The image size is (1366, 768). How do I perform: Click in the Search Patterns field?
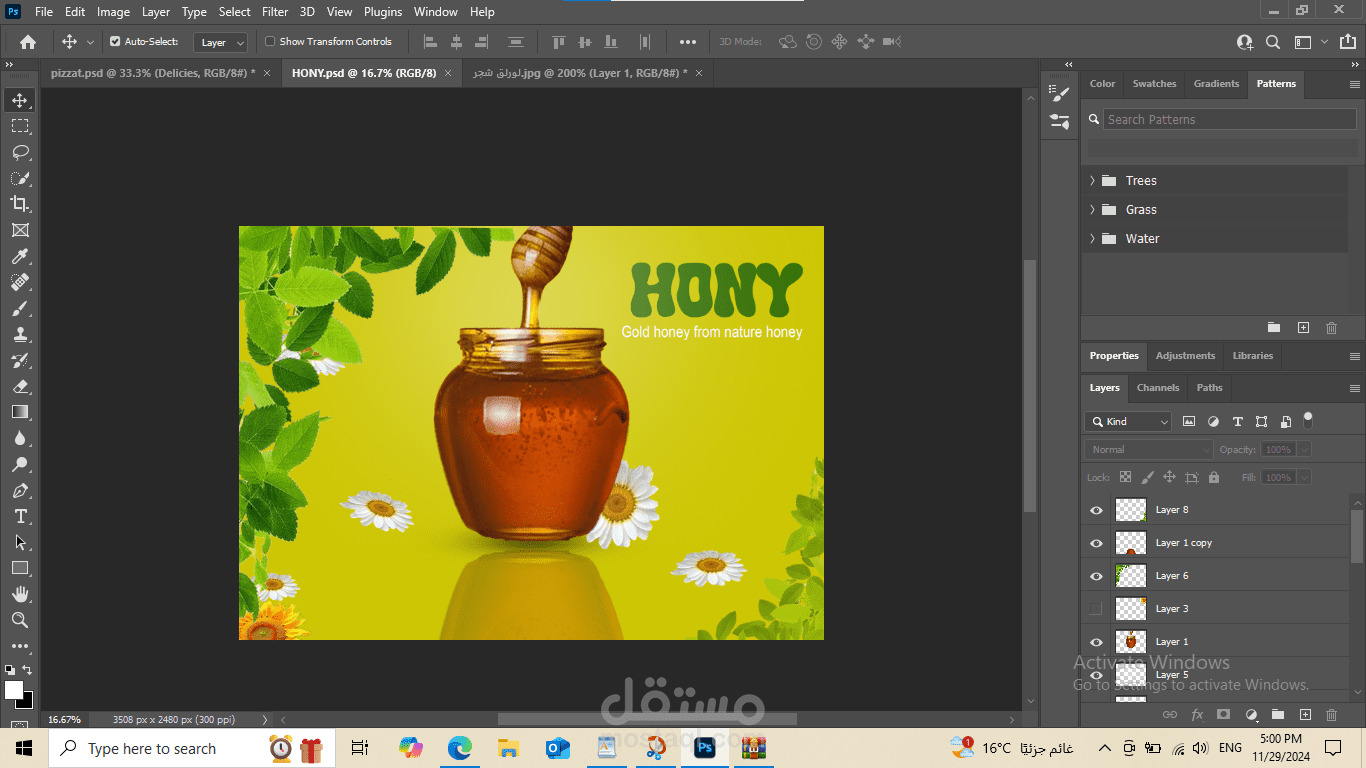1230,119
